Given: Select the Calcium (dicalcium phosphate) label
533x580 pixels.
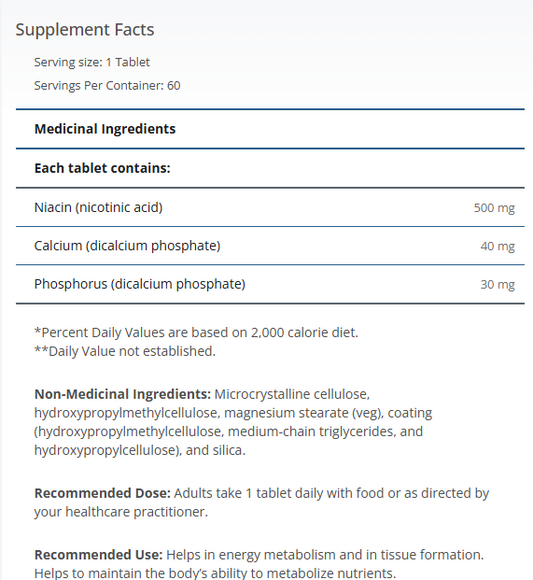Looking at the screenshot, I should pos(127,246).
